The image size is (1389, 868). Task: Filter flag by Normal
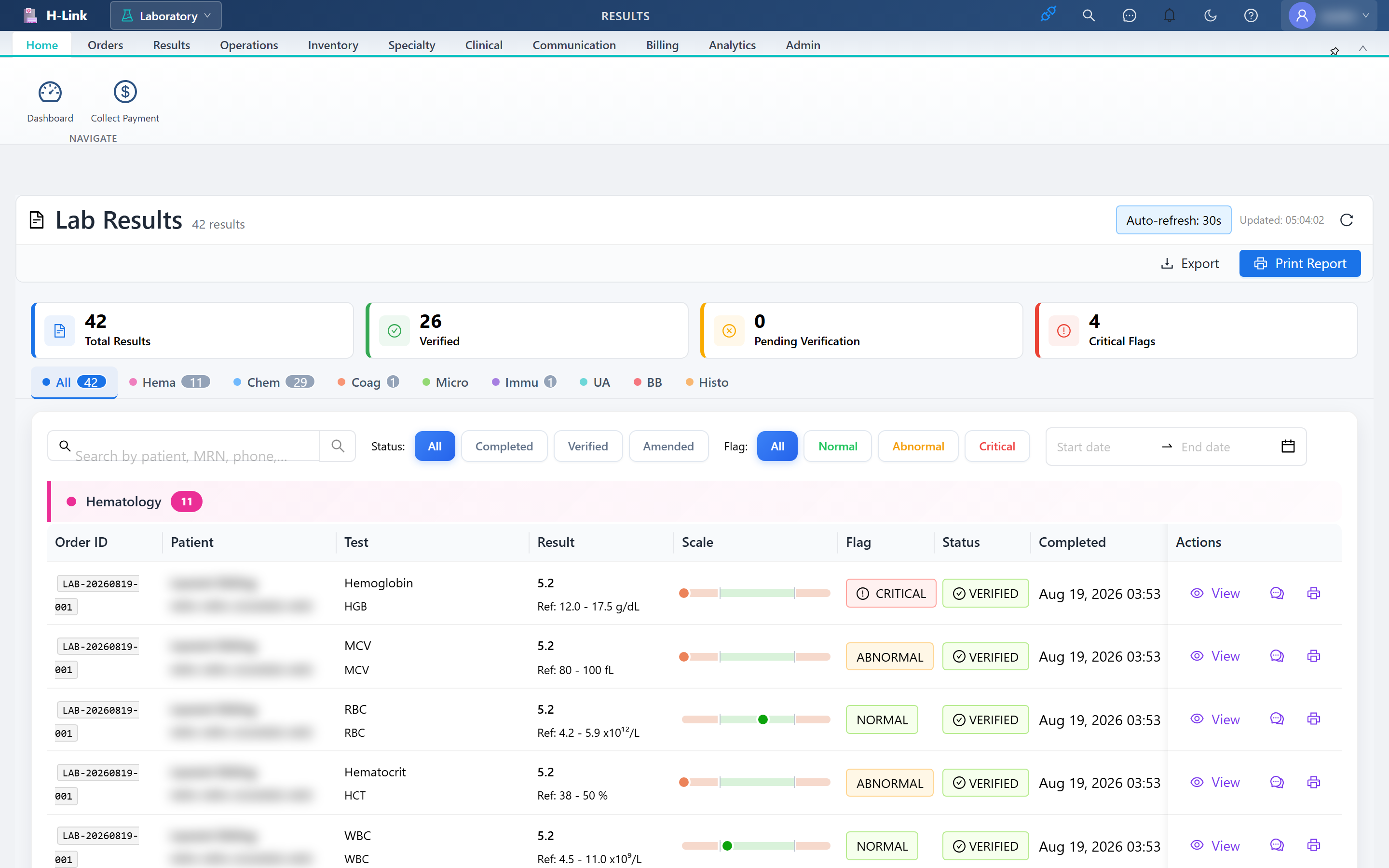point(837,446)
